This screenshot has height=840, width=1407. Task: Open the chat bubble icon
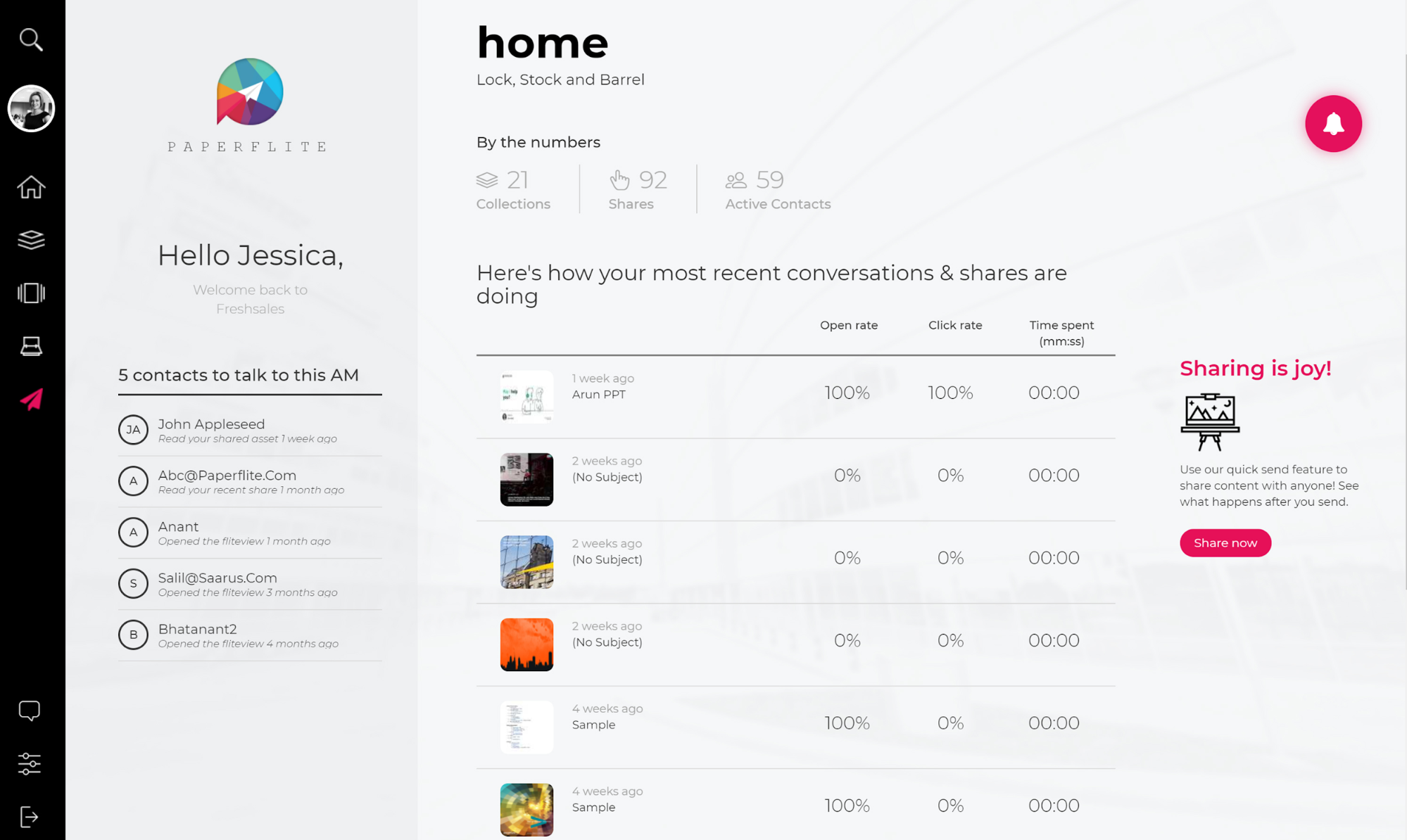(x=30, y=711)
